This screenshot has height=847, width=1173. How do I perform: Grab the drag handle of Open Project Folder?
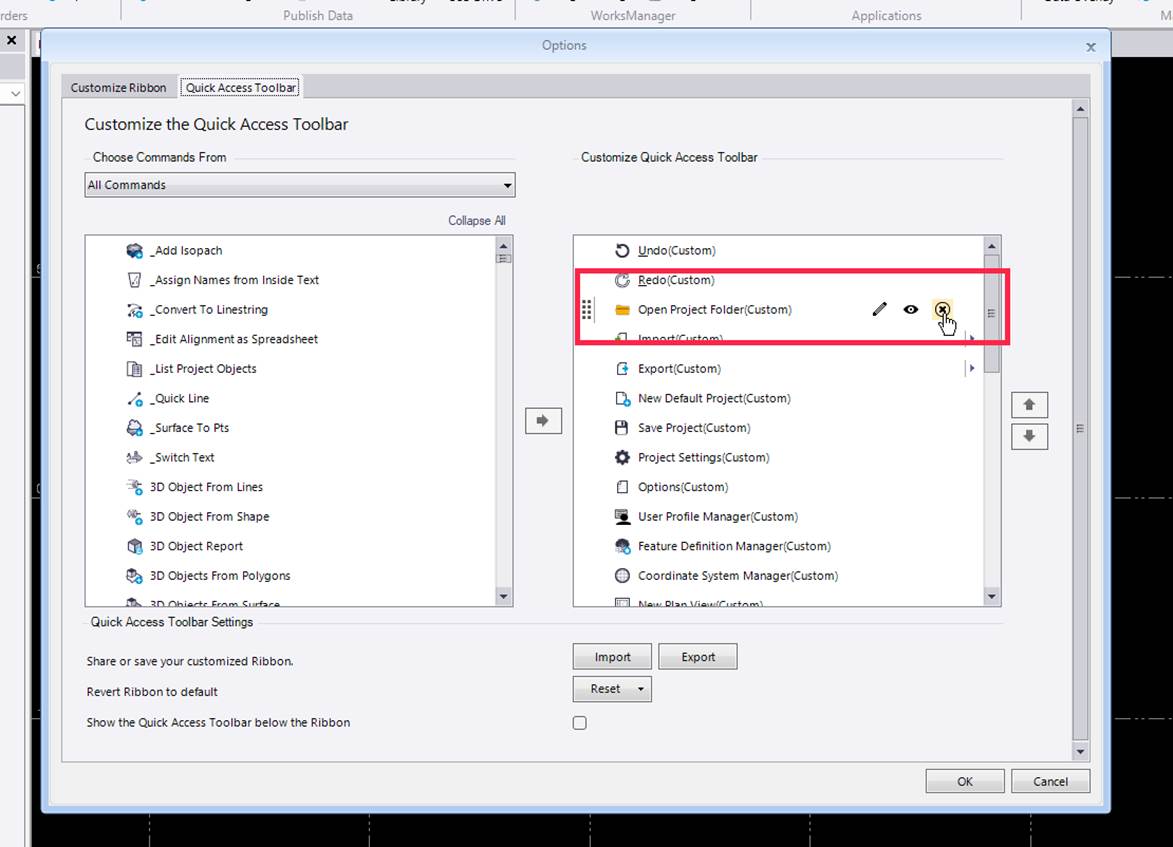click(x=587, y=309)
